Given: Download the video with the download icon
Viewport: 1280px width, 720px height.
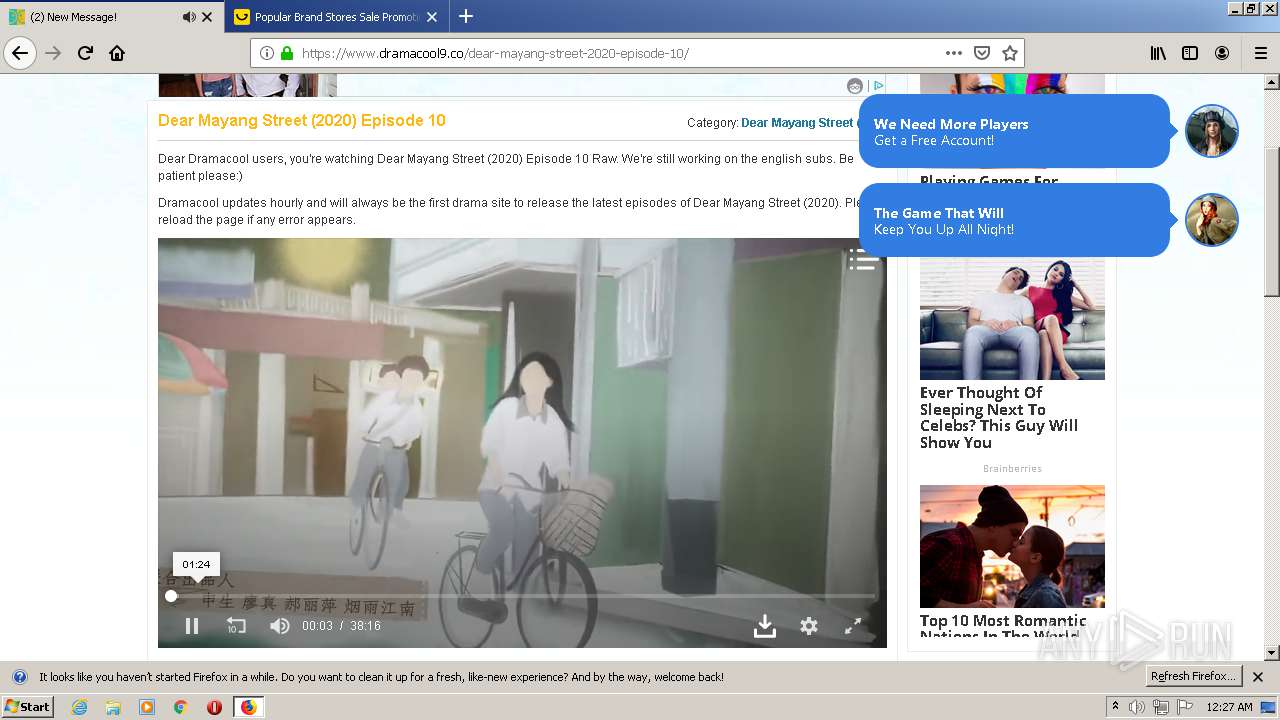Looking at the screenshot, I should (765, 626).
